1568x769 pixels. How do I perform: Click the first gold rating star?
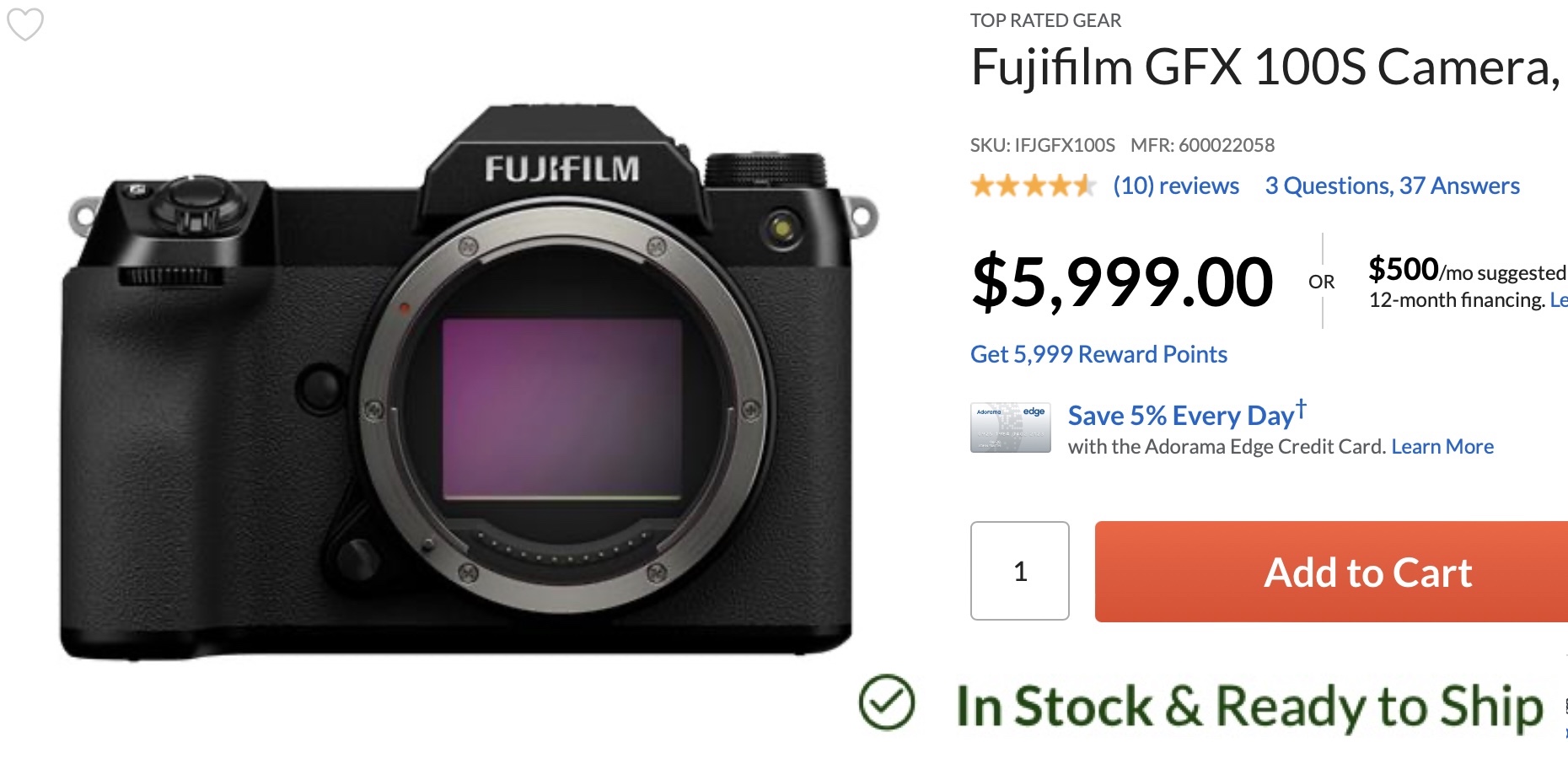coord(982,185)
